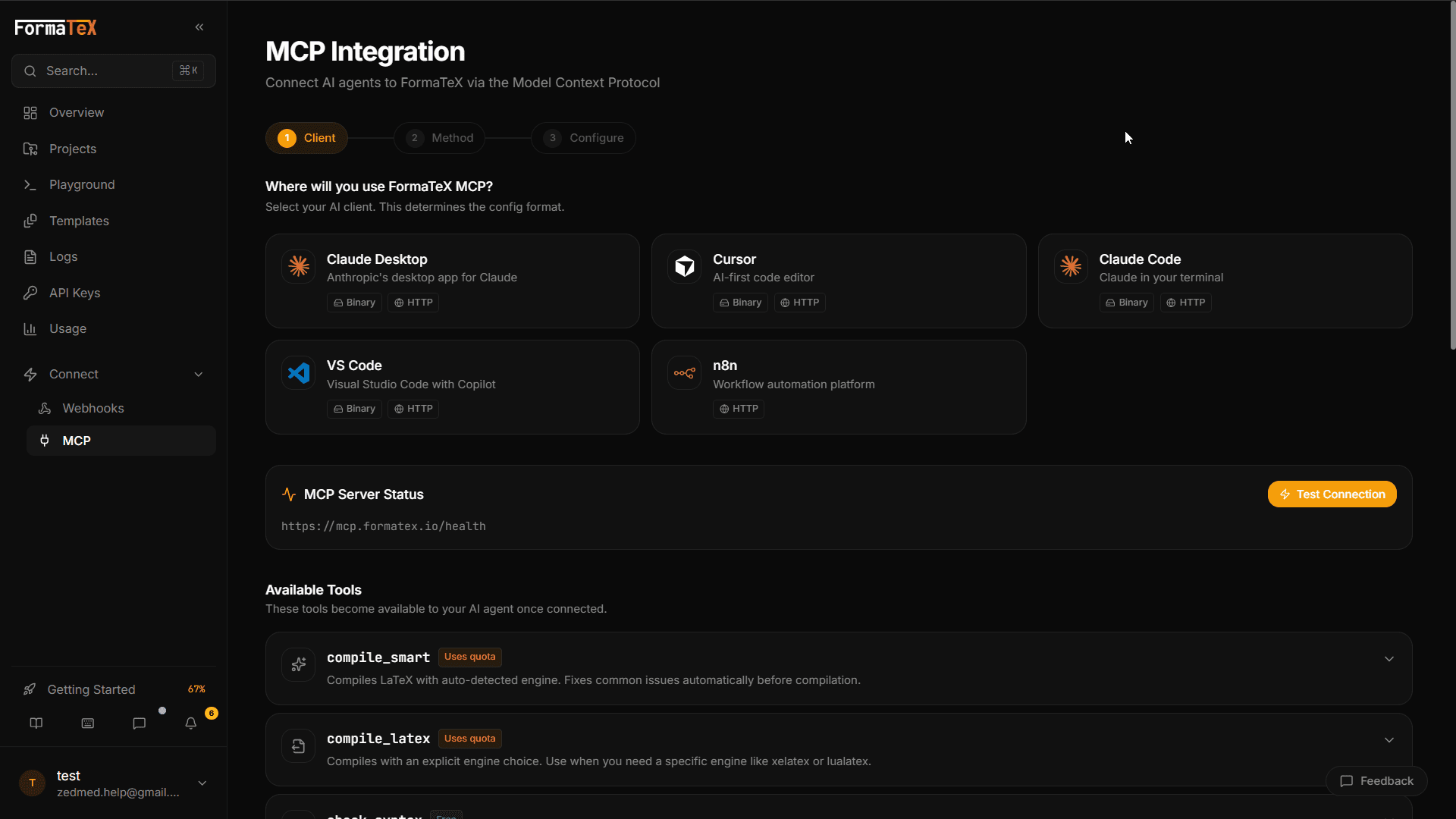
Task: Click the page vertical scrollbar
Action: [x=1452, y=176]
